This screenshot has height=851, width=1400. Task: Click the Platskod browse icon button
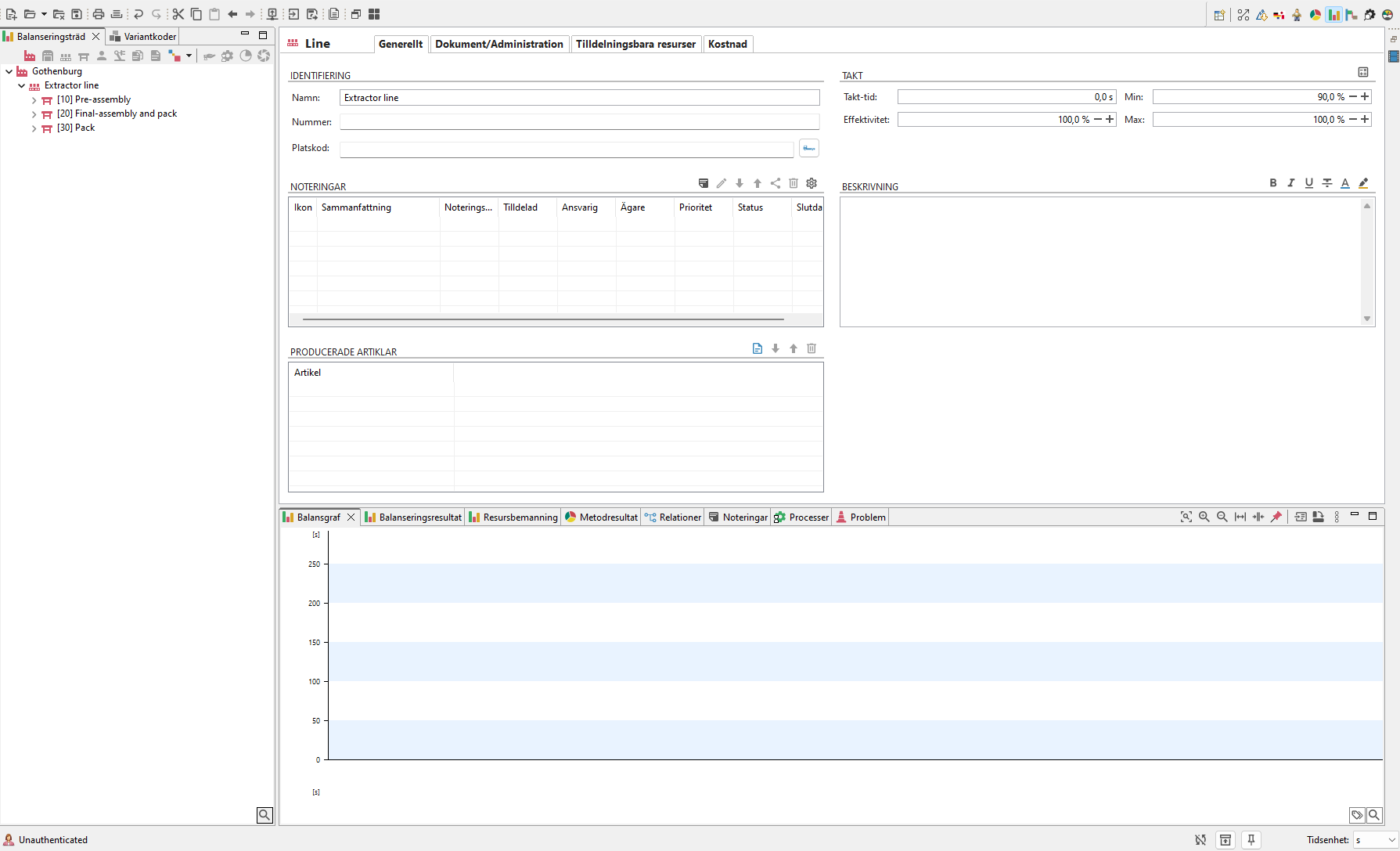(x=808, y=148)
